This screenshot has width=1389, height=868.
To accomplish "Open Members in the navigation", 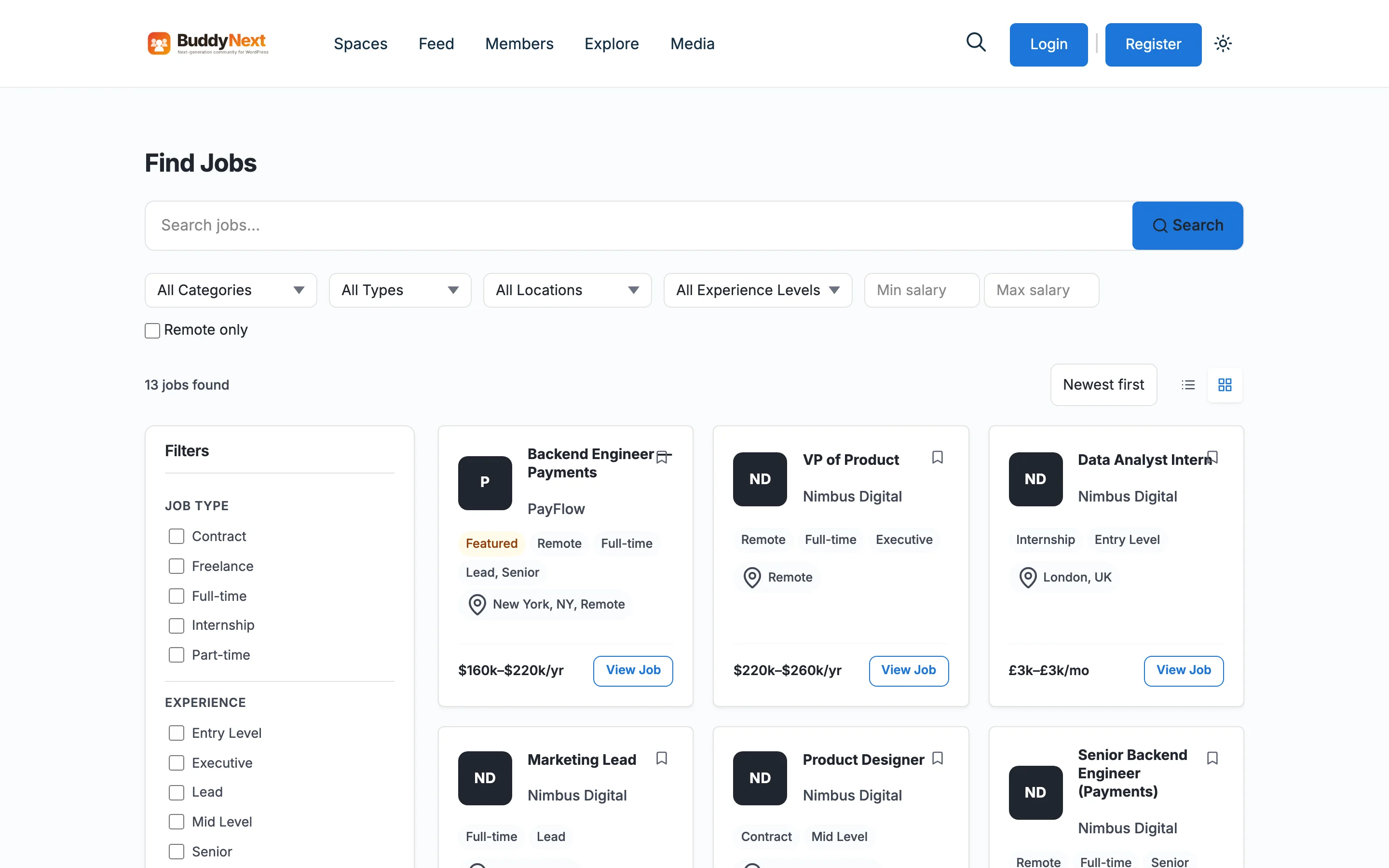I will tap(519, 43).
